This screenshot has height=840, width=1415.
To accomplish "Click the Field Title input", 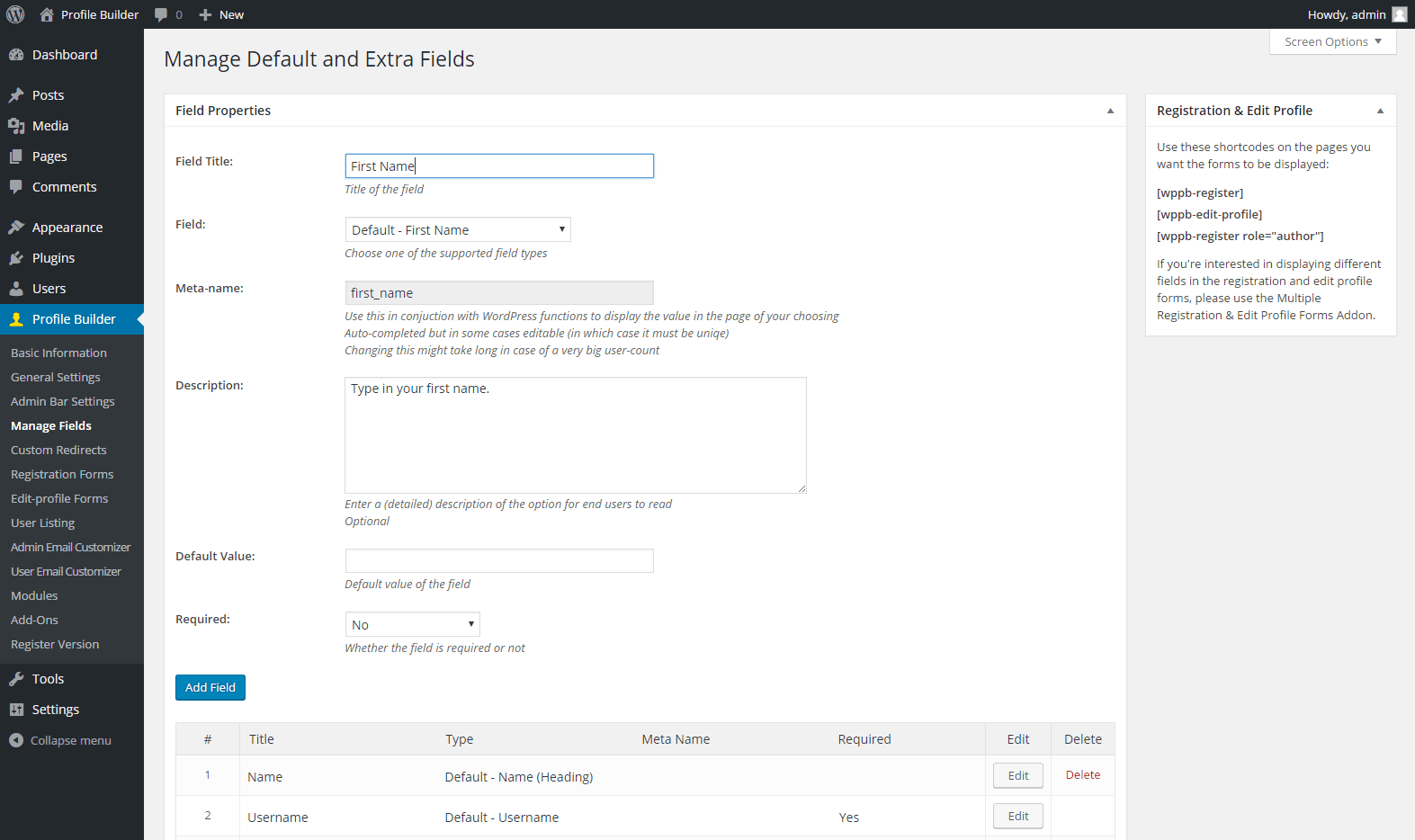I will [499, 166].
